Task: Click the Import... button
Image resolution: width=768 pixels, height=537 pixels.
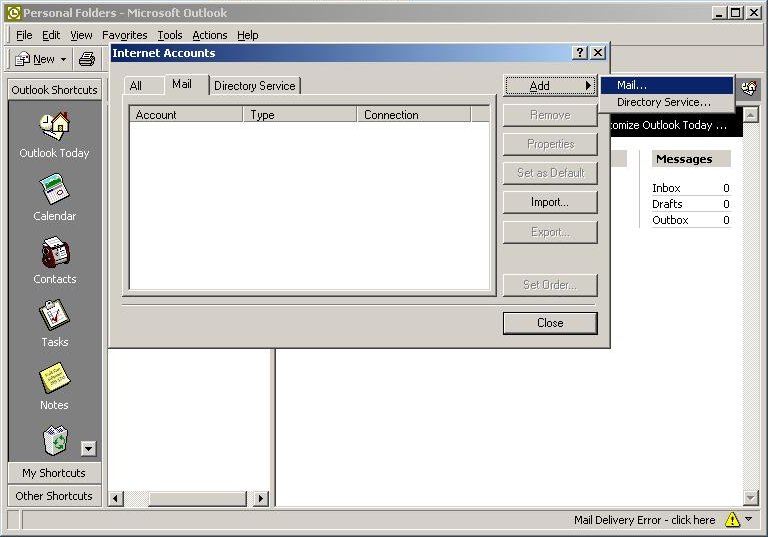Action: [550, 202]
